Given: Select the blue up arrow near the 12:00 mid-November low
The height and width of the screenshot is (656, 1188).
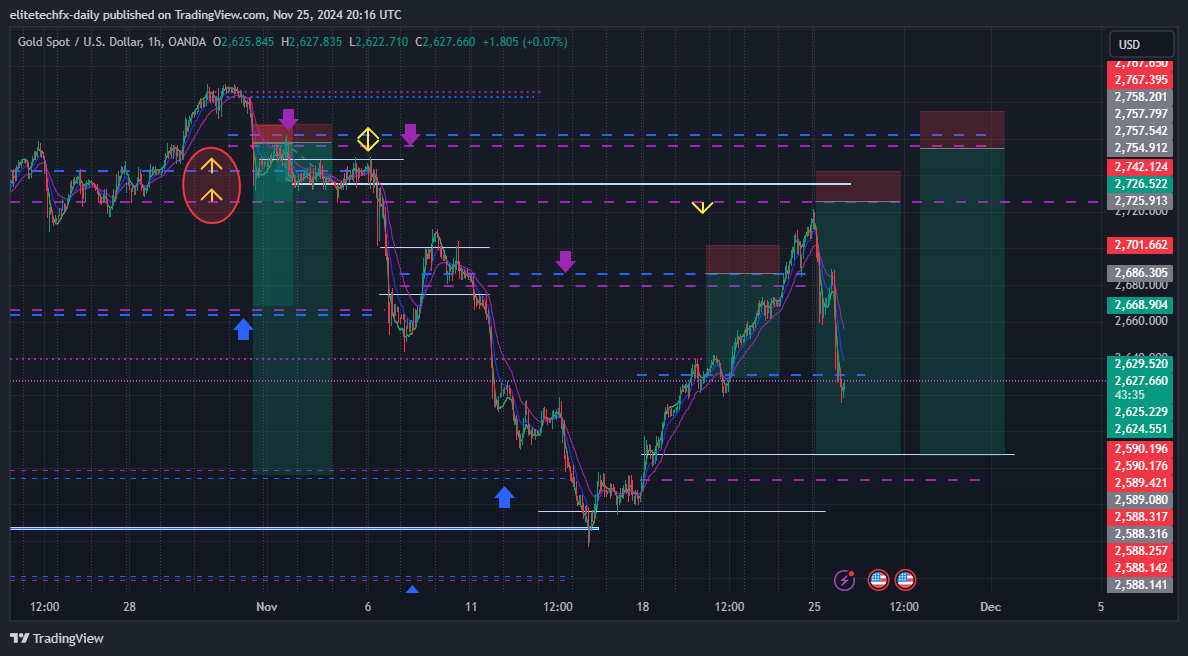Looking at the screenshot, I should click(505, 498).
